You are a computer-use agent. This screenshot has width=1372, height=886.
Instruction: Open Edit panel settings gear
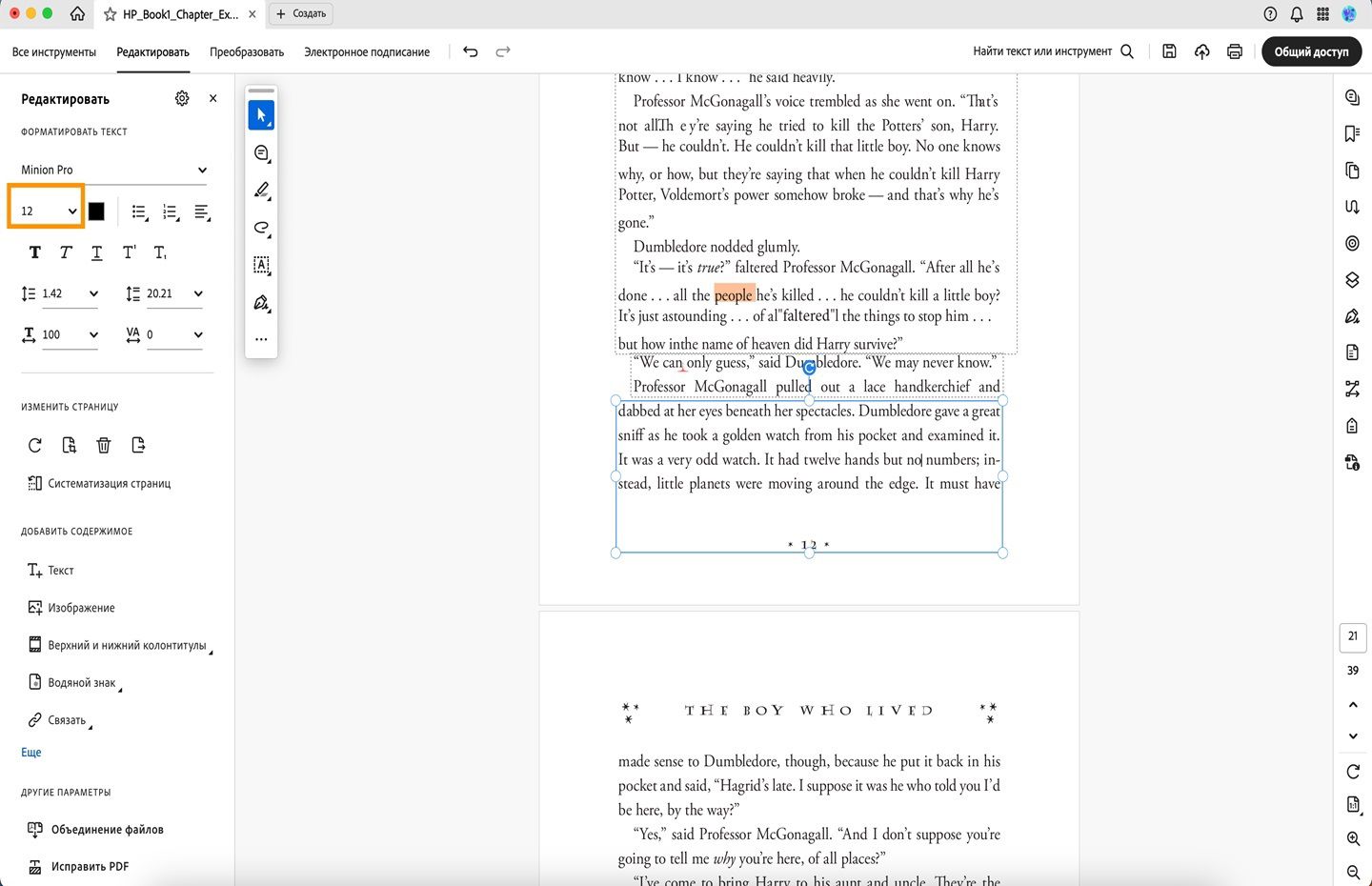pyautogui.click(x=182, y=98)
